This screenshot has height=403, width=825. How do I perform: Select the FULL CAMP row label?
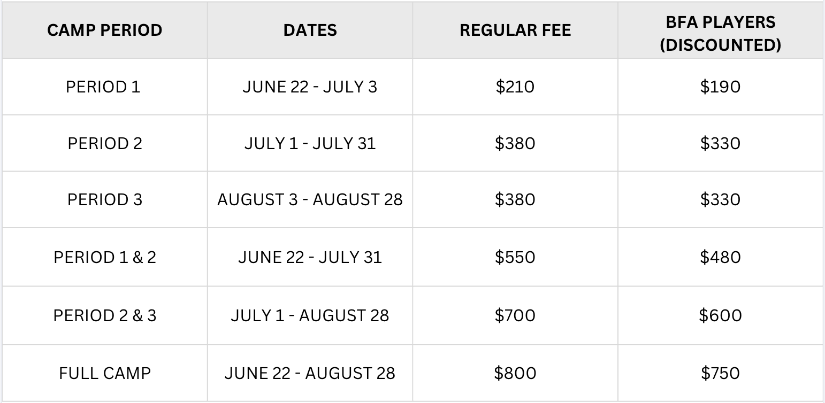coord(105,373)
